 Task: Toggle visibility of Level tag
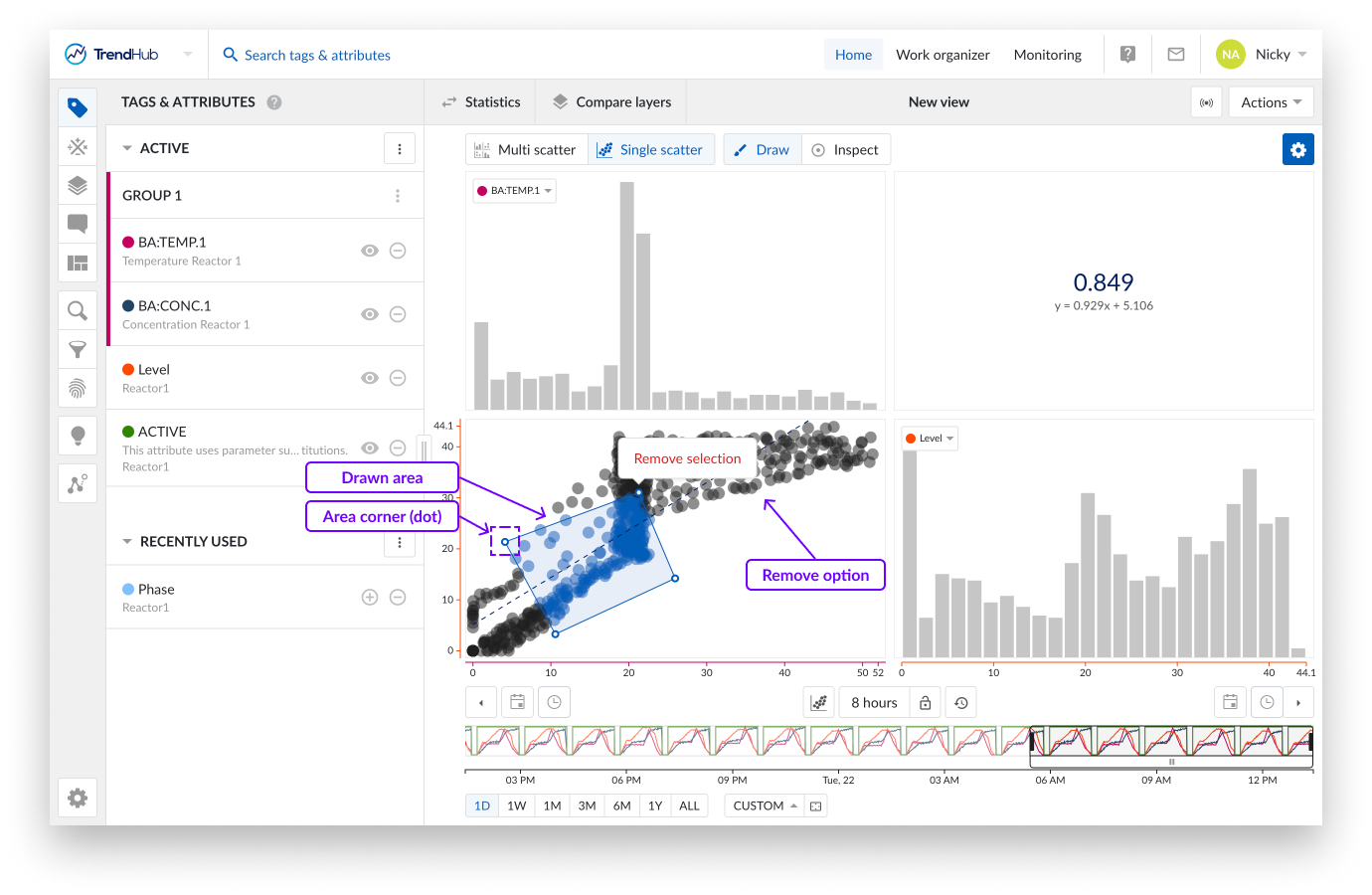click(370, 378)
